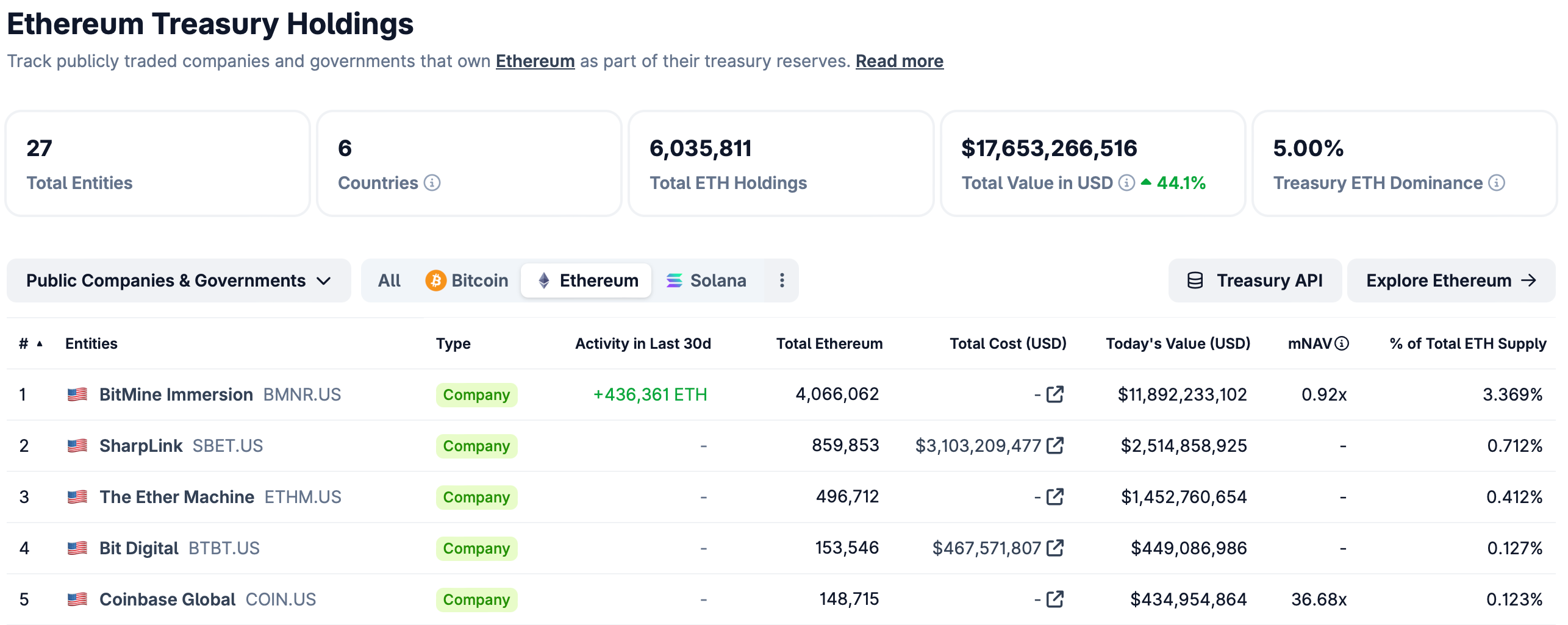1568x625 pixels.
Task: Open SharpLink's external cost source link
Action: pyautogui.click(x=1054, y=446)
